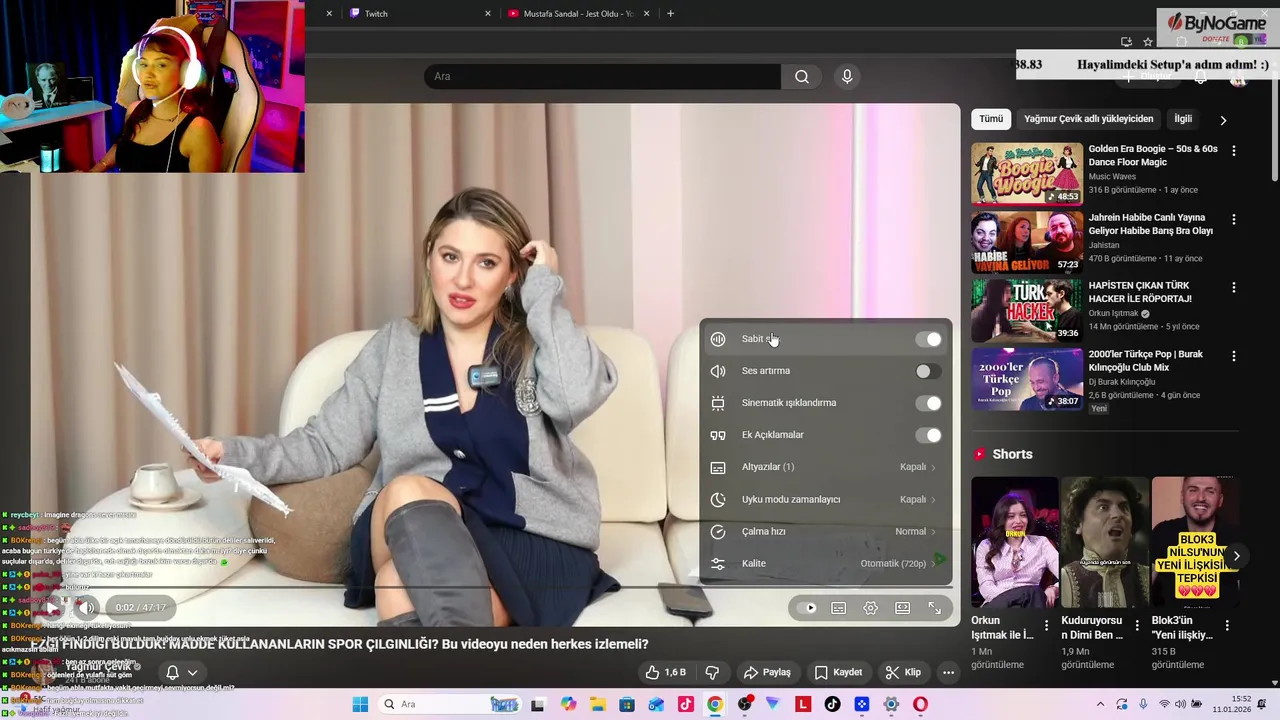The width and height of the screenshot is (1280, 720).
Task: Select the Tümü filter chip
Action: (x=991, y=119)
